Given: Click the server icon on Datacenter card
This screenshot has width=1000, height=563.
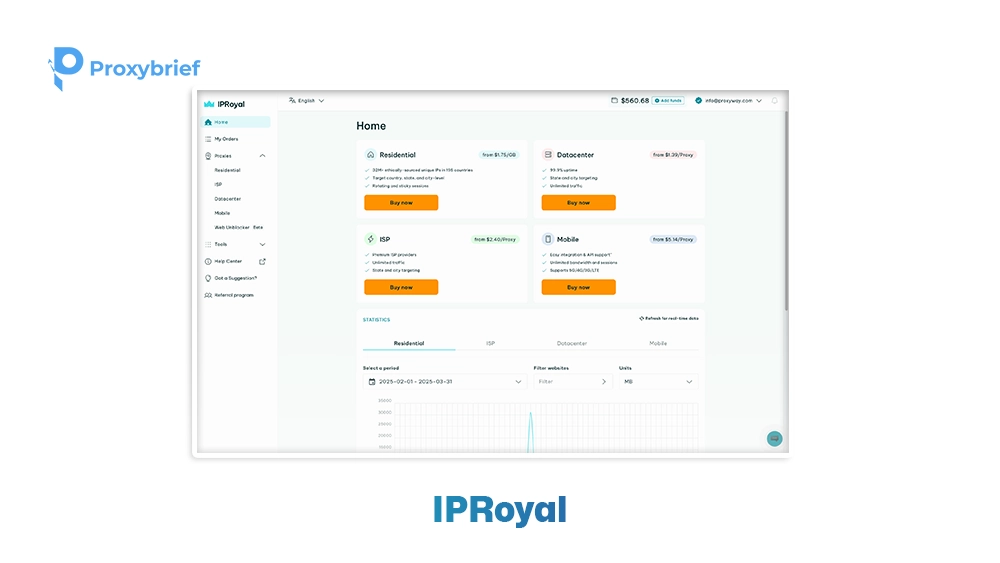Looking at the screenshot, I should [x=548, y=155].
